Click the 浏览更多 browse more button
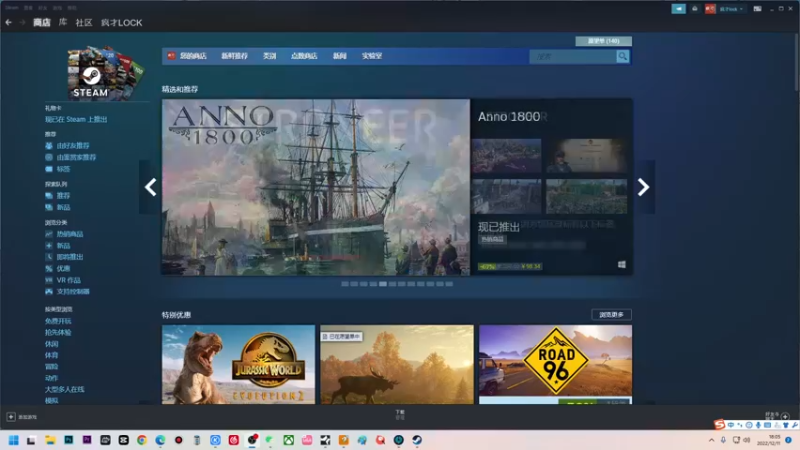This screenshot has width=800, height=450. click(x=611, y=314)
